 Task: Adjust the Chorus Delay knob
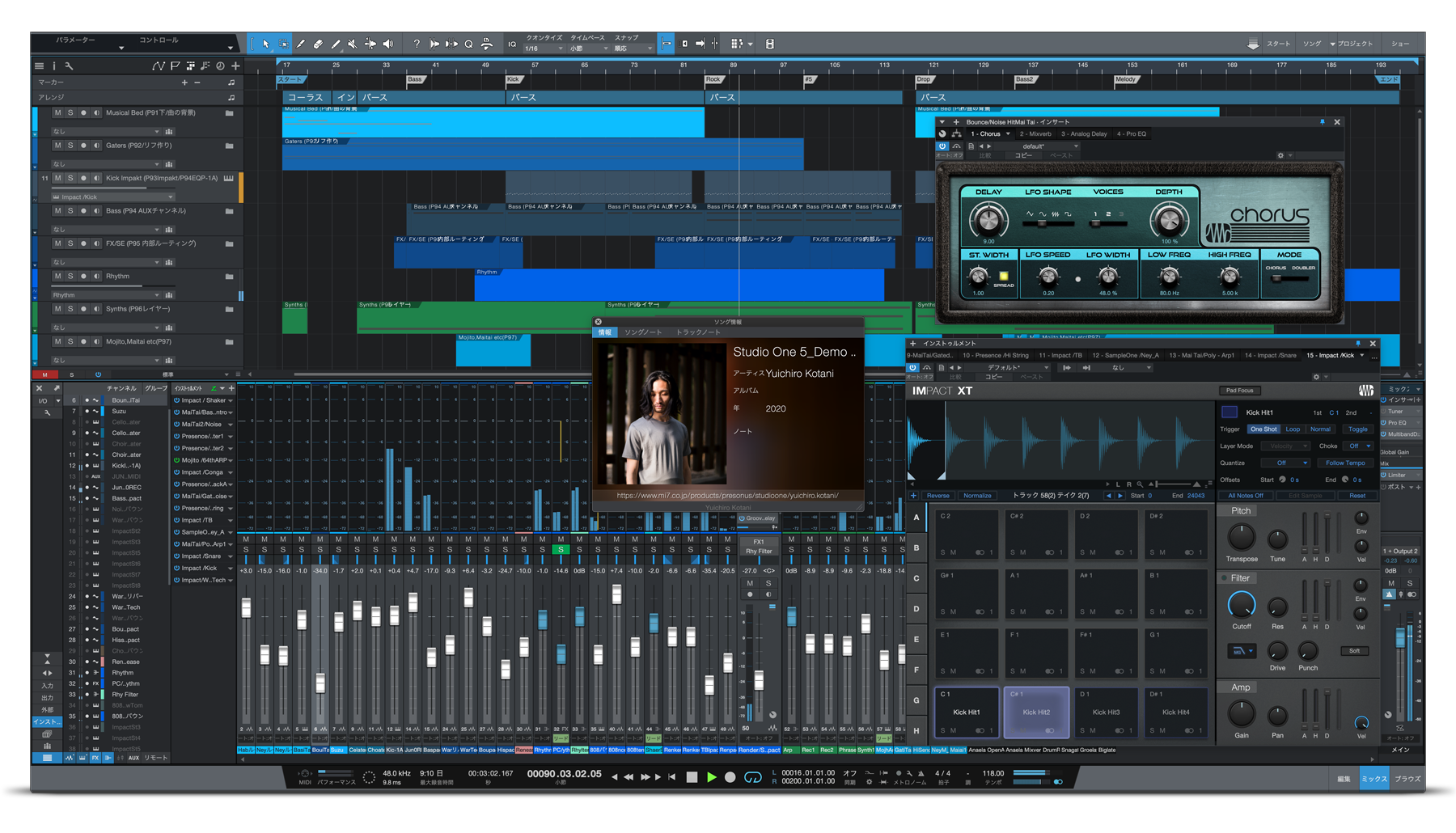pos(988,219)
